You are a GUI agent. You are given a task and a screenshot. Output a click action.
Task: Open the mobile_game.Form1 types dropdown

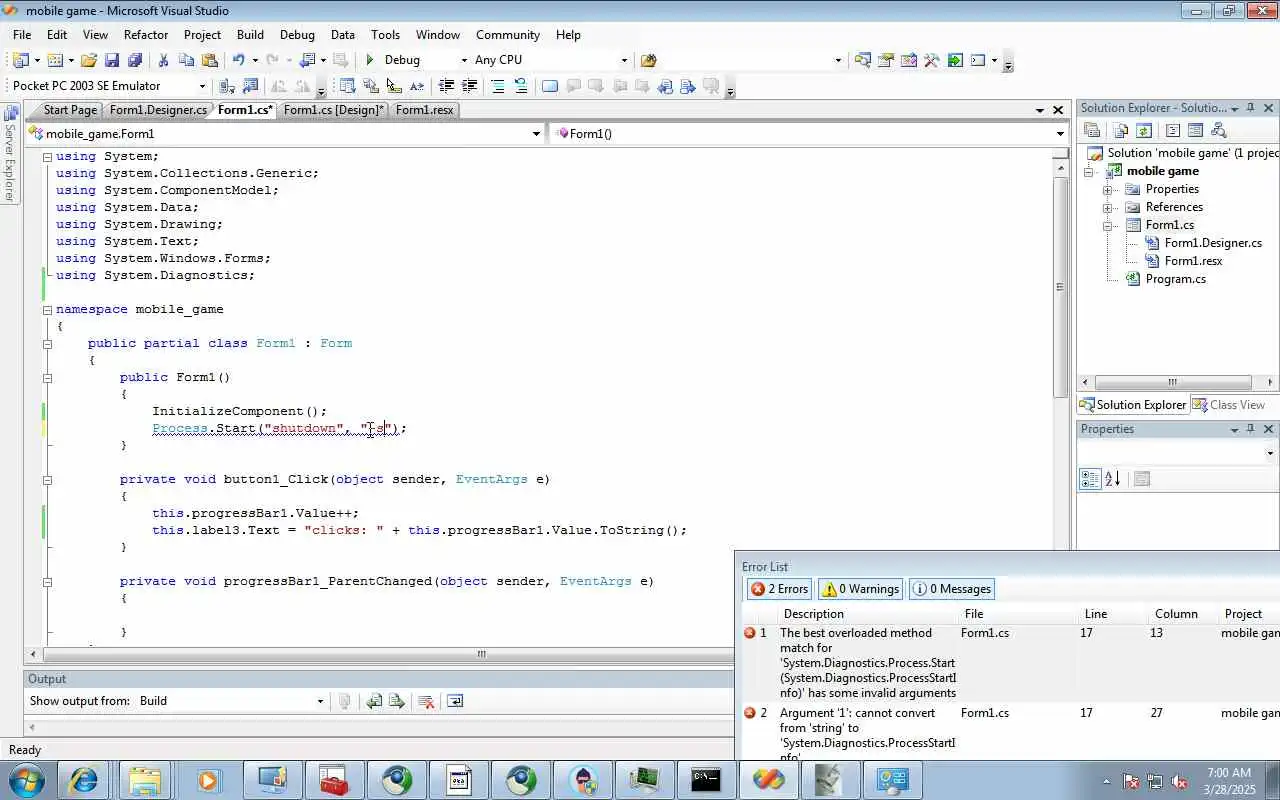[536, 133]
